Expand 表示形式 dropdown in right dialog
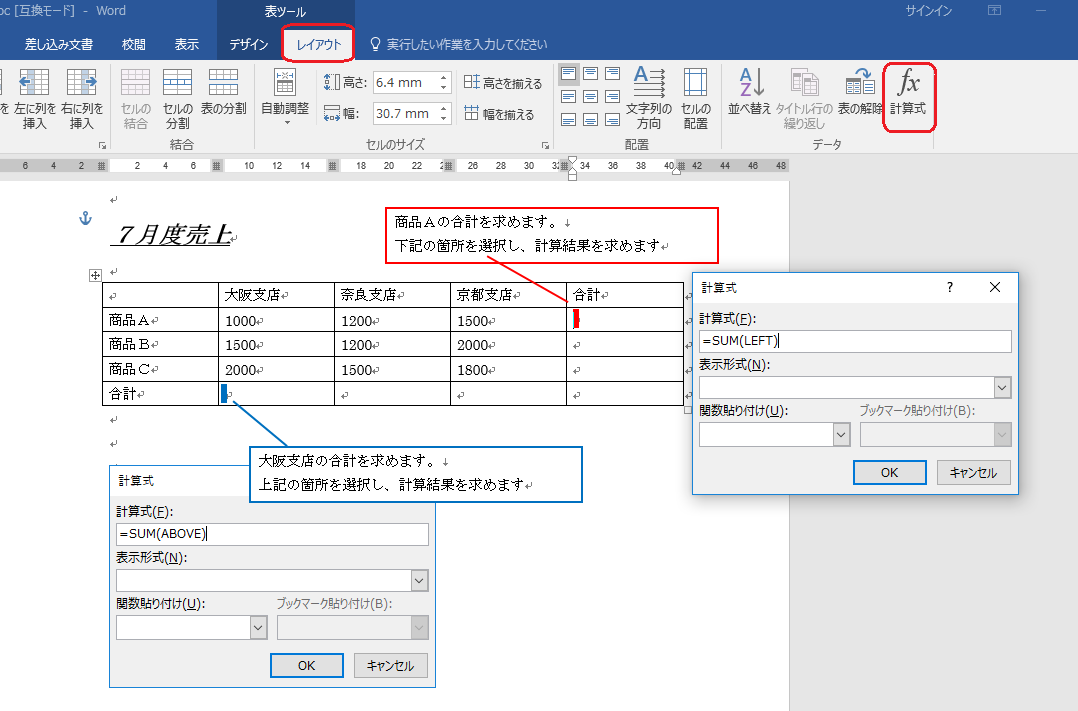1078x711 pixels. click(1002, 388)
